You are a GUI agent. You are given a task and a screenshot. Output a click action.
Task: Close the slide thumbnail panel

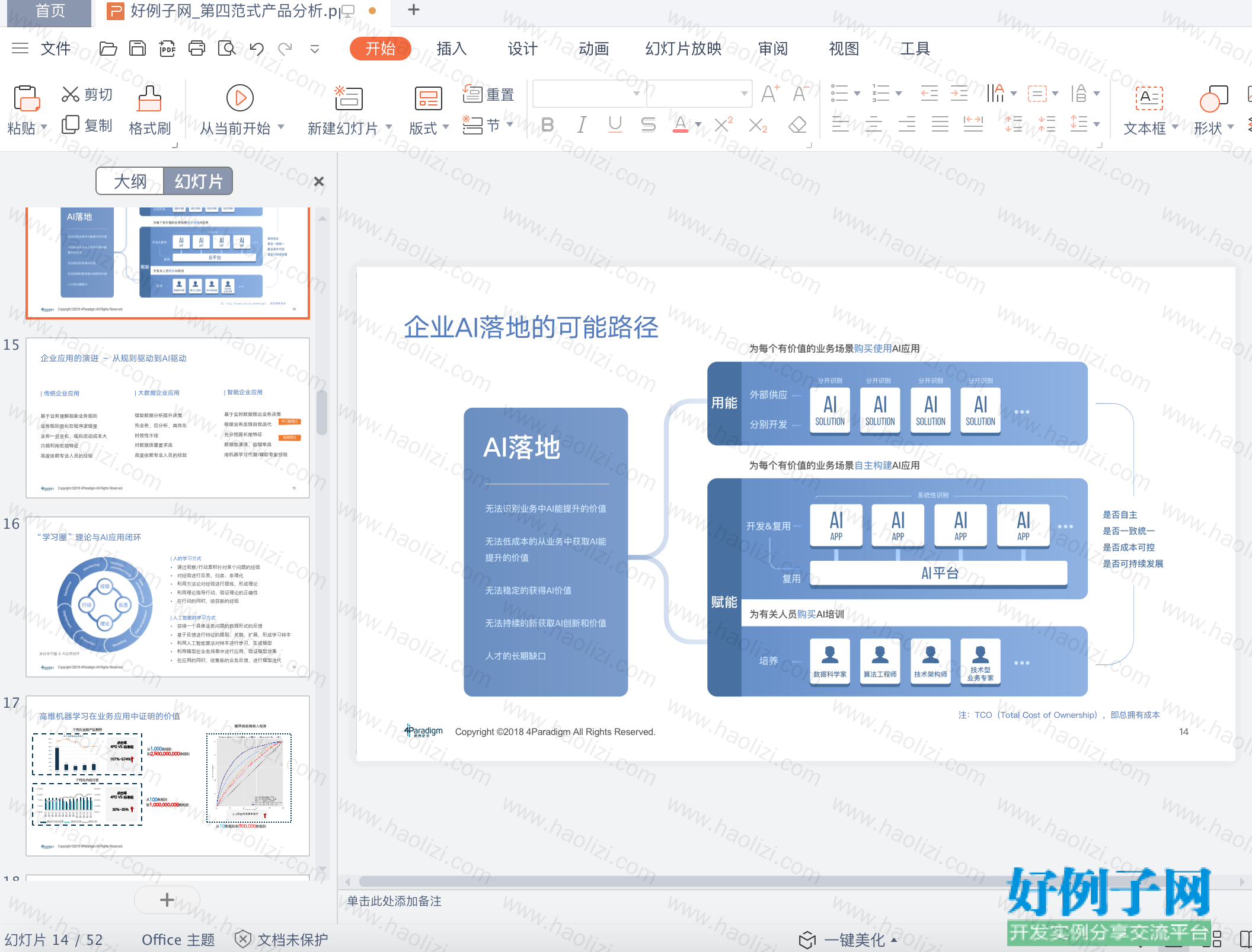[319, 181]
